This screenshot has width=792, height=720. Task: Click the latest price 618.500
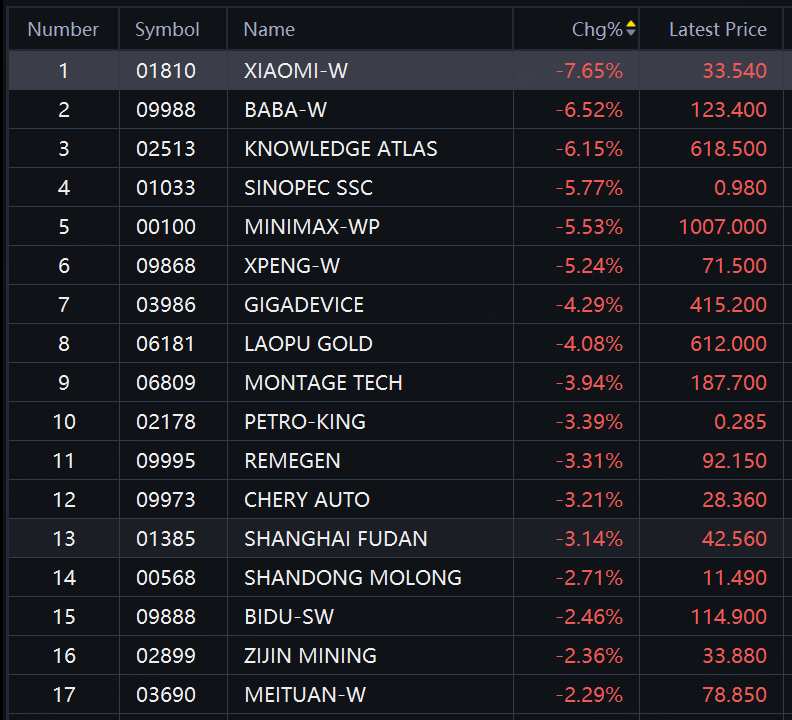(728, 149)
